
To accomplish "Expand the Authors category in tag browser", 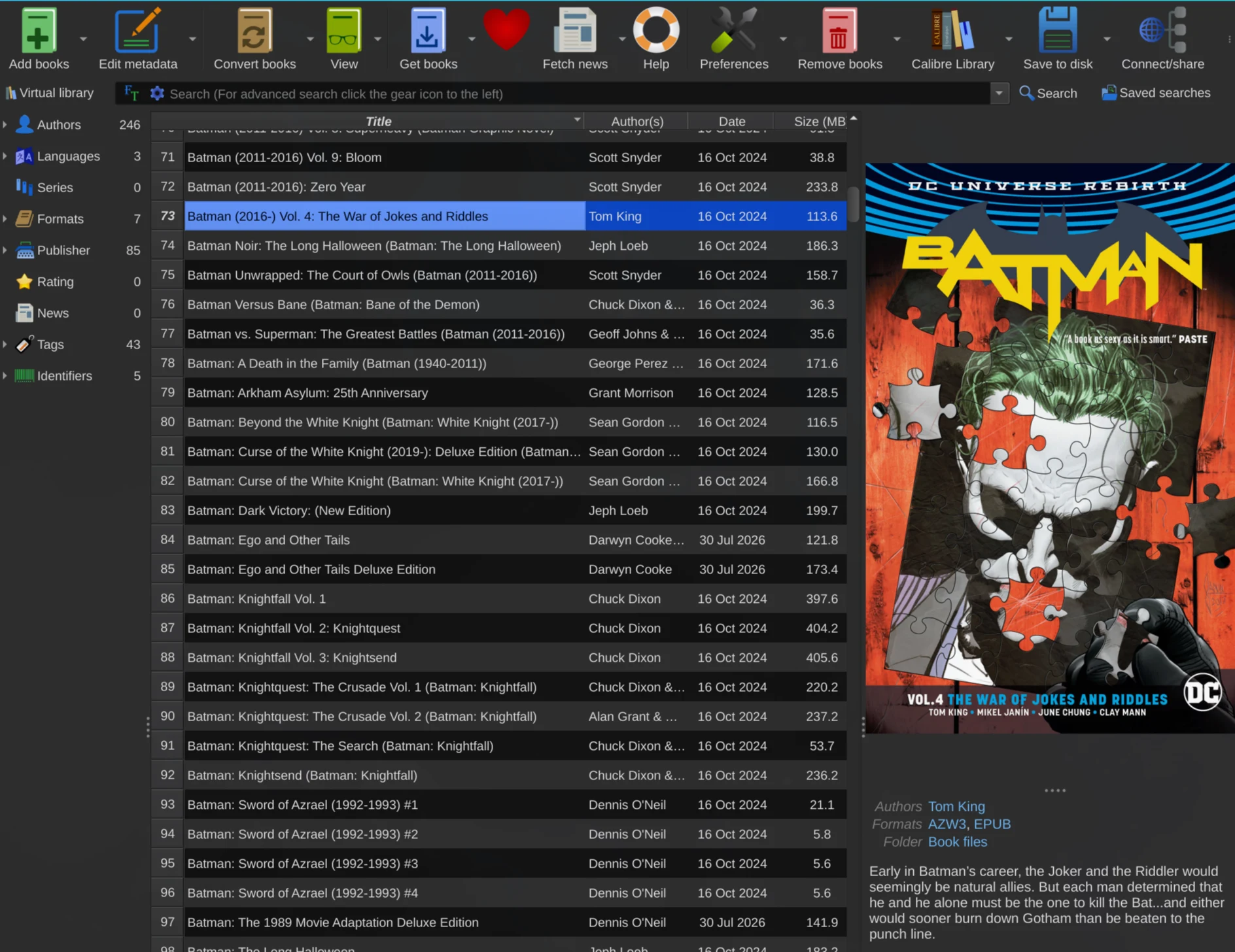I will point(5,124).
